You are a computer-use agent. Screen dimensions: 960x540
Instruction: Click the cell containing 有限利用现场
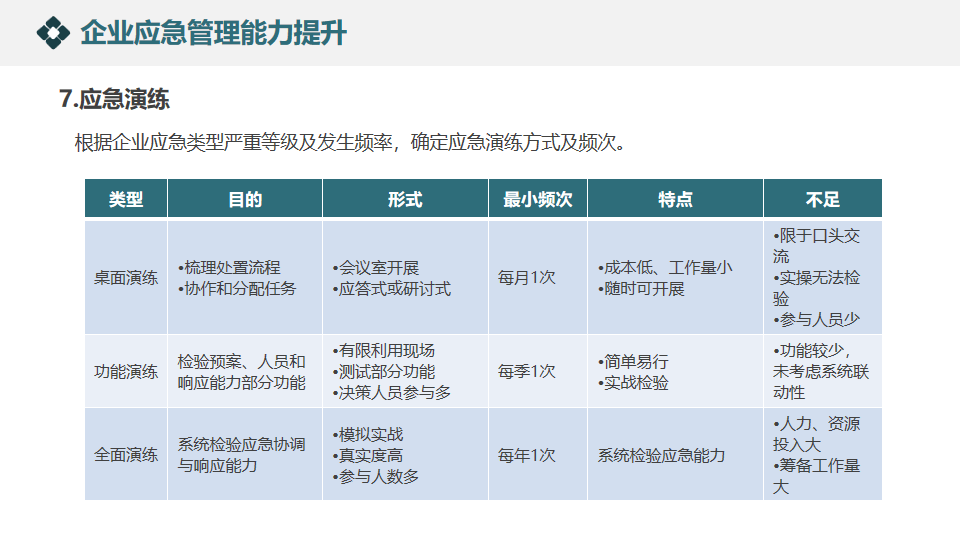405,371
